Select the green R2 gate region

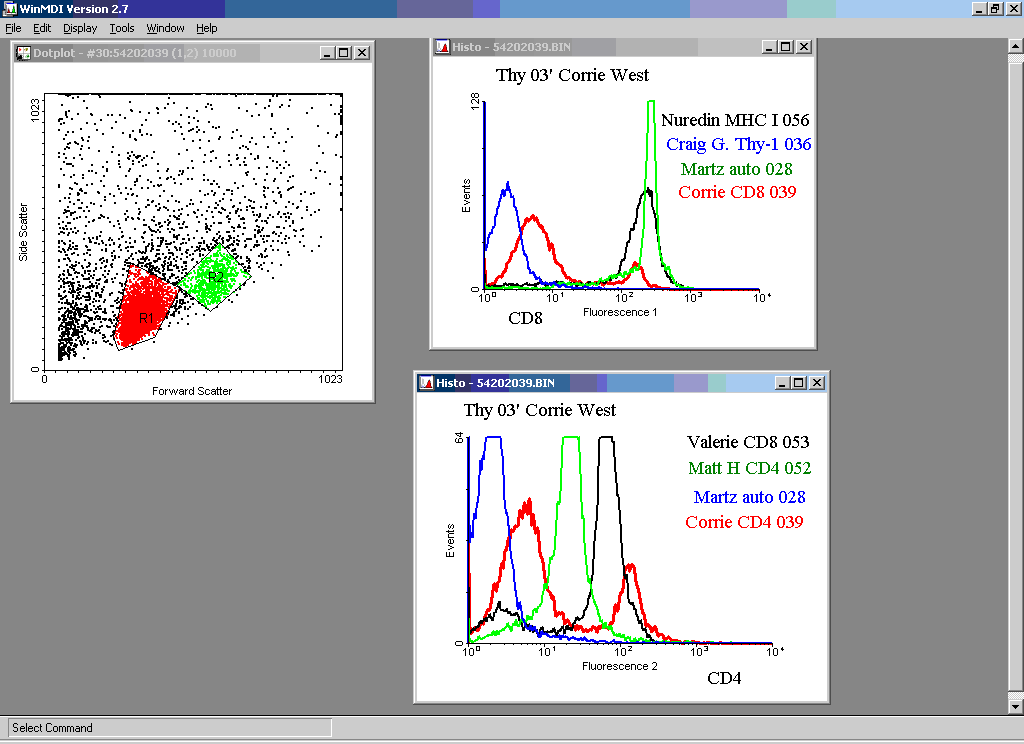pos(214,278)
